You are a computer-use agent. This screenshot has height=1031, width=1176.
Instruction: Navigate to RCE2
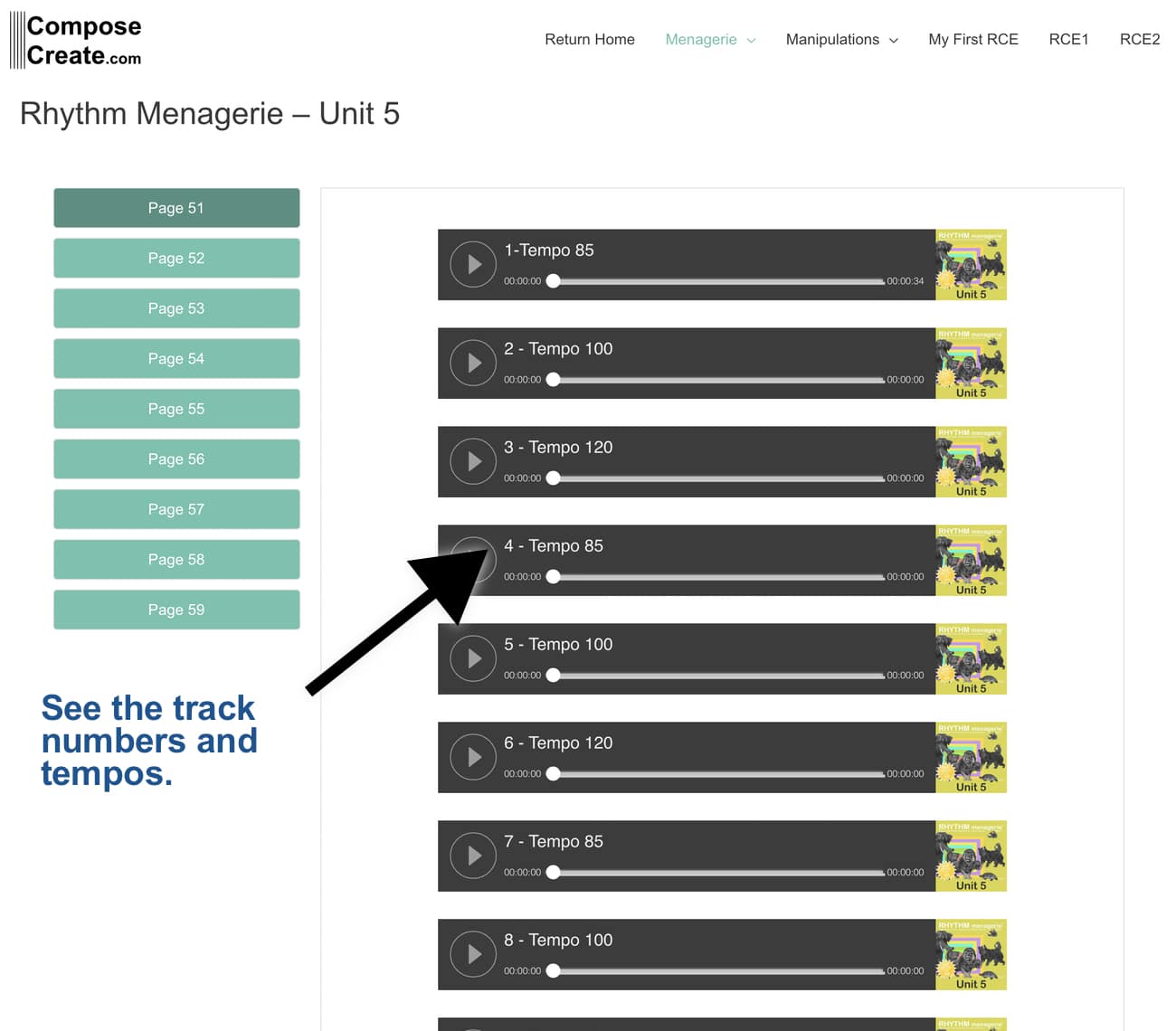click(x=1140, y=40)
